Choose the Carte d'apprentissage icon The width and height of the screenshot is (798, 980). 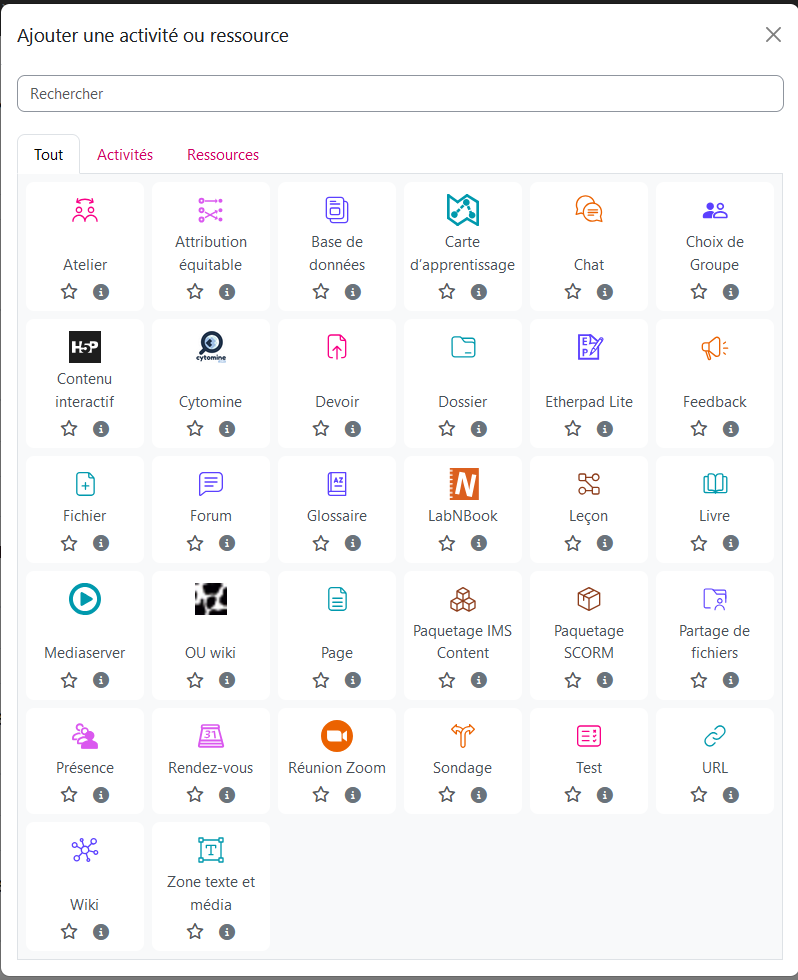(x=462, y=210)
